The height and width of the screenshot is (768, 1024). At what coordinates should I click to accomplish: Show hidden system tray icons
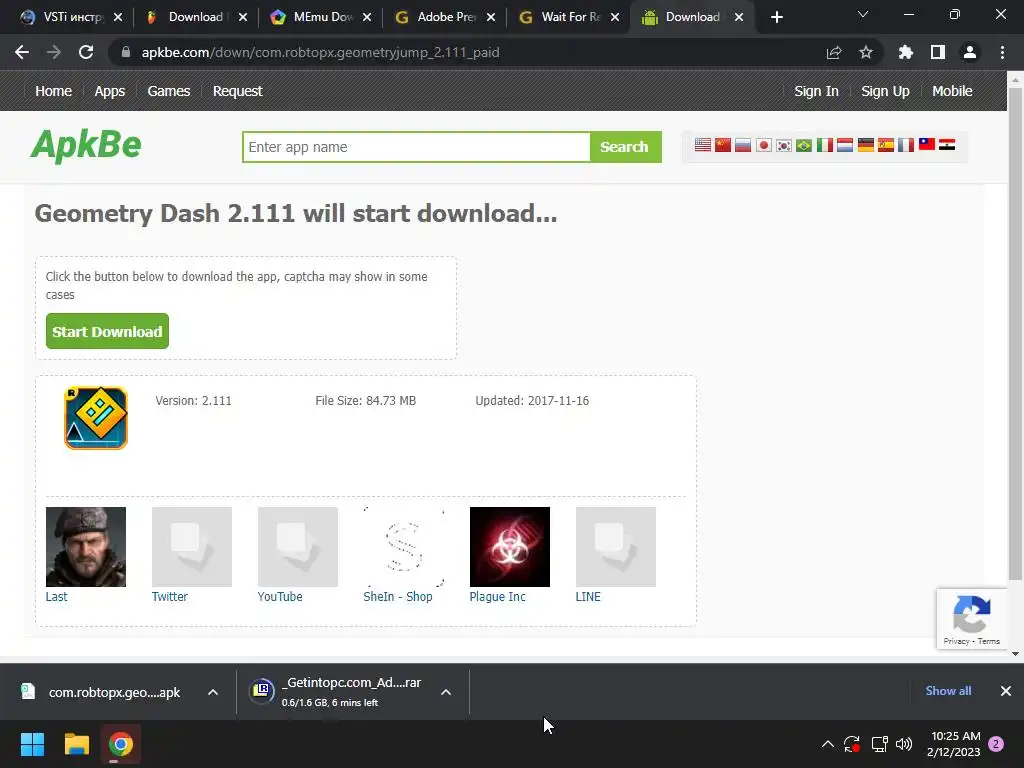(827, 744)
